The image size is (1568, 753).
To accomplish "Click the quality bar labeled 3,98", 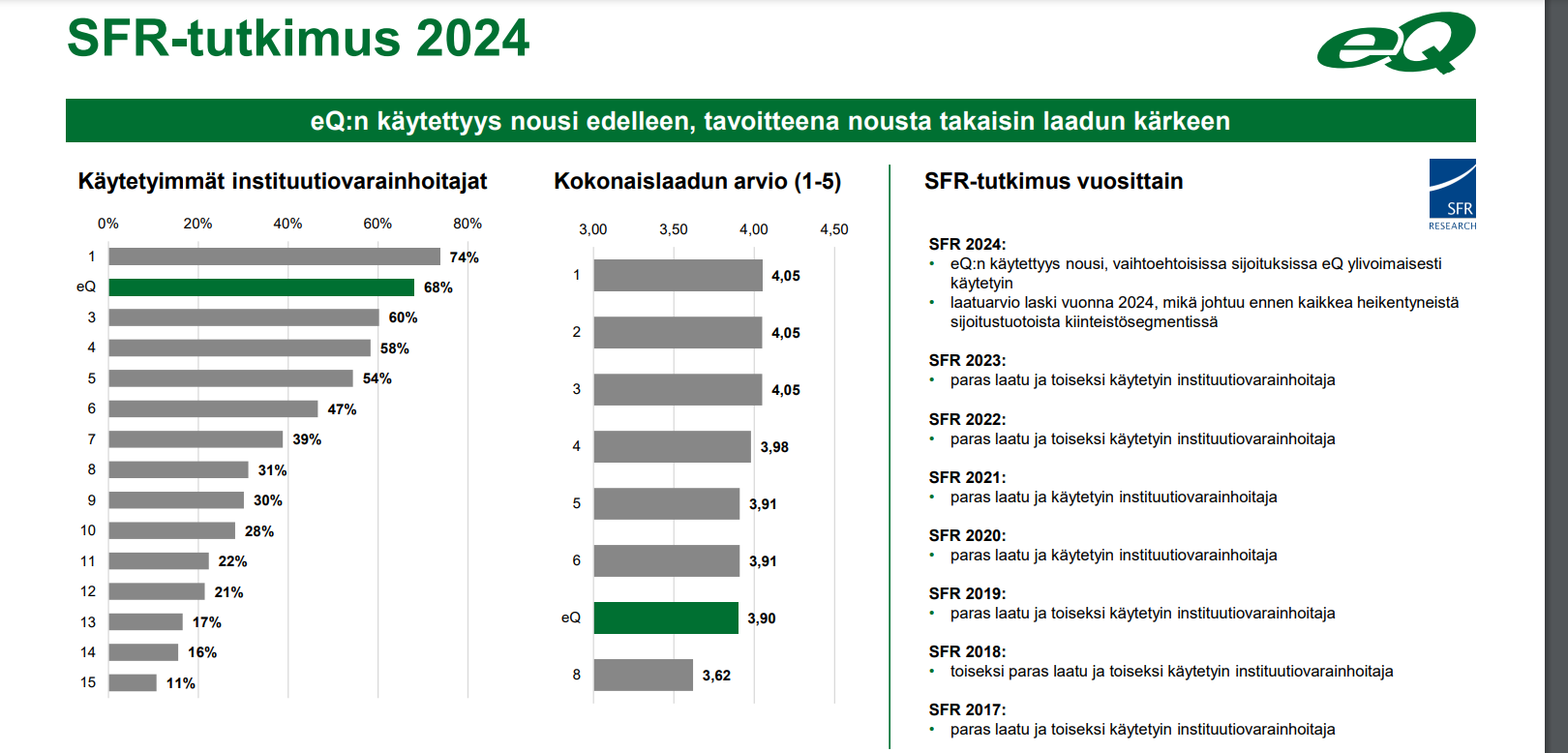I will 673,446.
